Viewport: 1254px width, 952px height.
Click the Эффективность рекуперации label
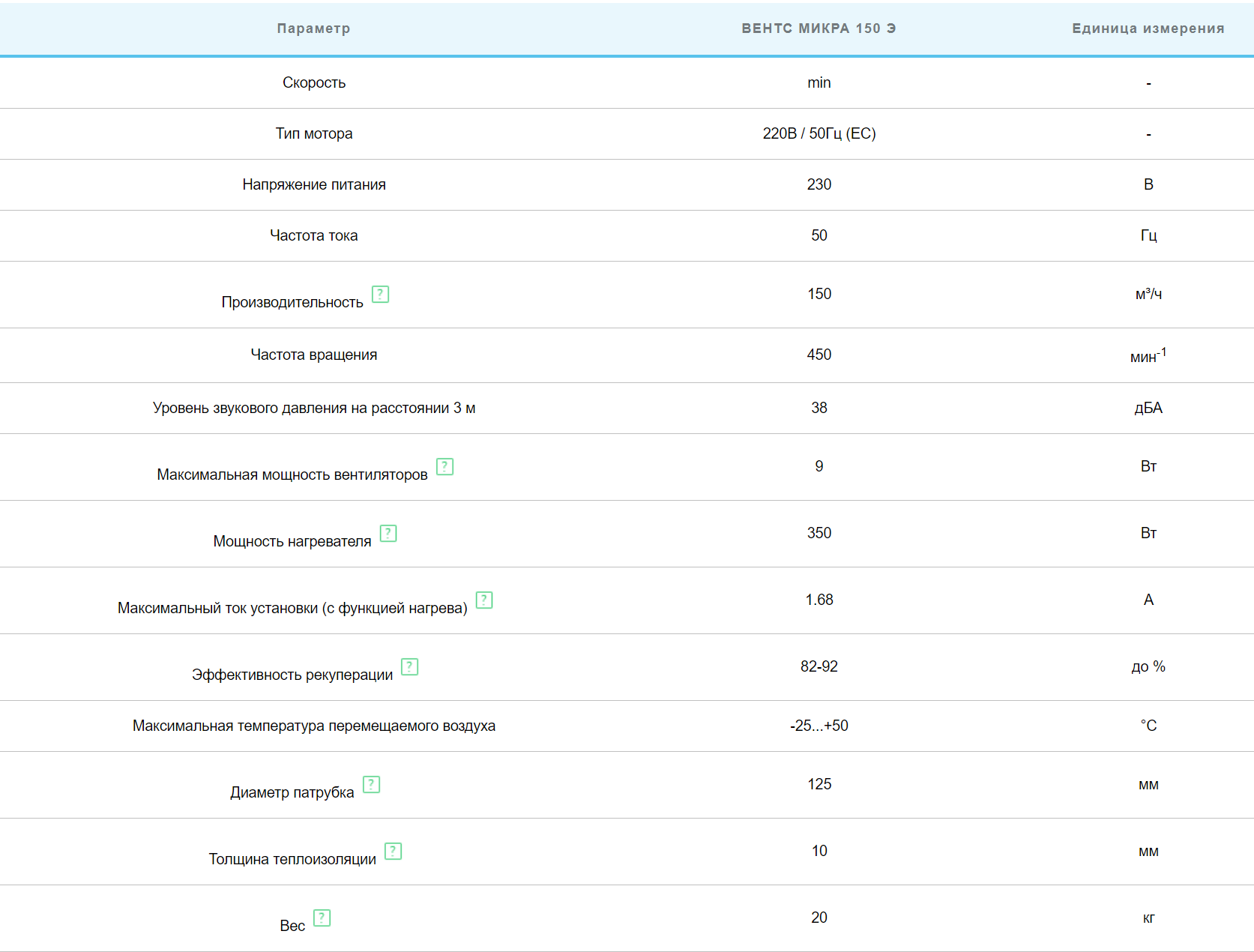(x=292, y=675)
